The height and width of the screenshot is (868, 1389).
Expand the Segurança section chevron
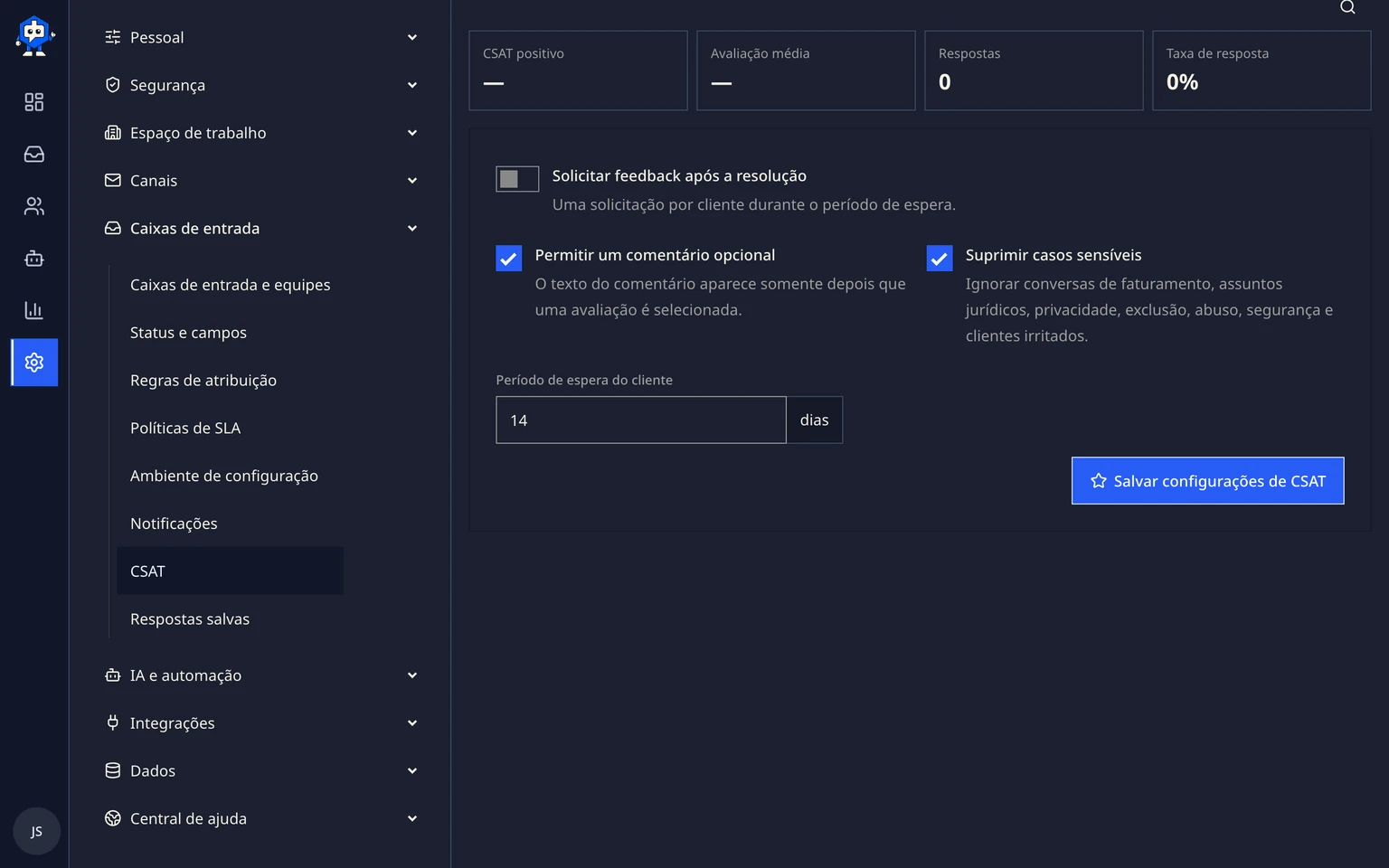pyautogui.click(x=412, y=85)
